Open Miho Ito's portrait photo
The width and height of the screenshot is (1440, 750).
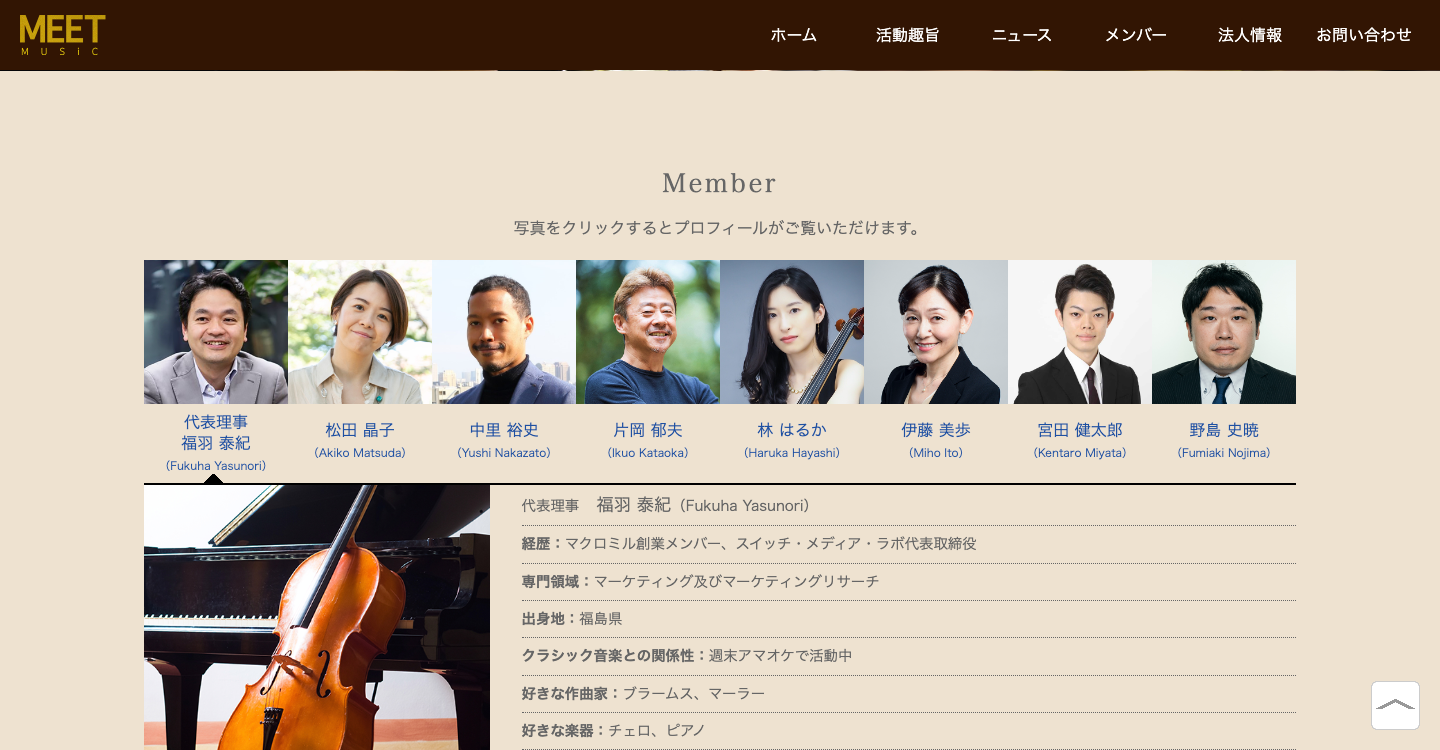coord(936,332)
